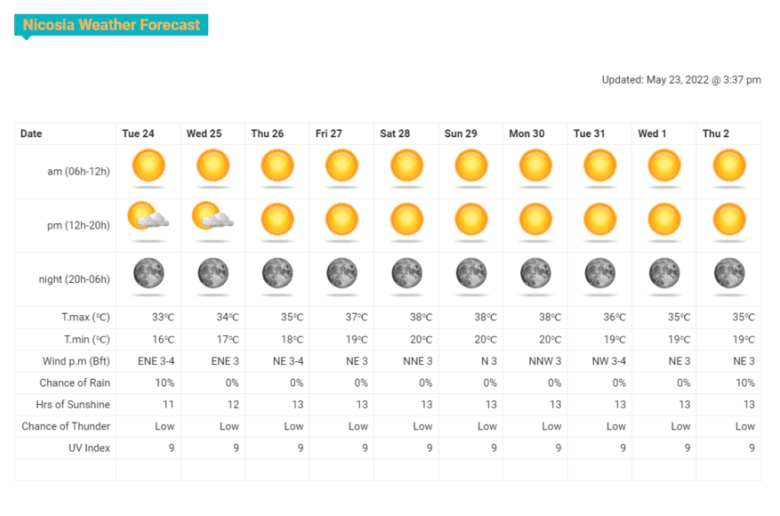780x516 pixels.
Task: Click the Thu 2 night moon icon
Action: [x=729, y=273]
